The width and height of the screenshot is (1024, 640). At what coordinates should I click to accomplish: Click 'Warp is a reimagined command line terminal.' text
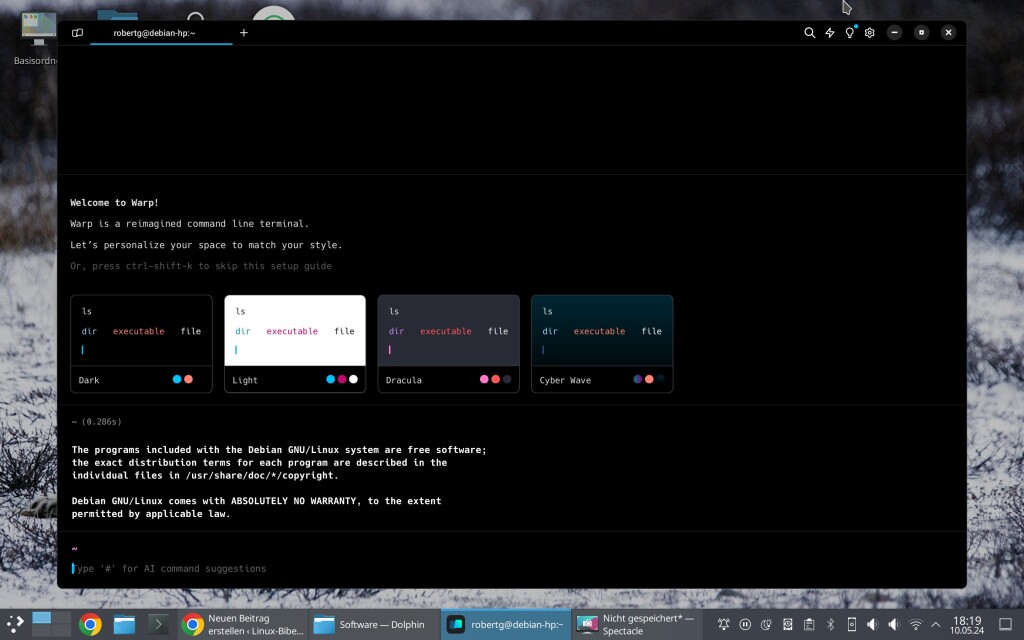point(189,223)
